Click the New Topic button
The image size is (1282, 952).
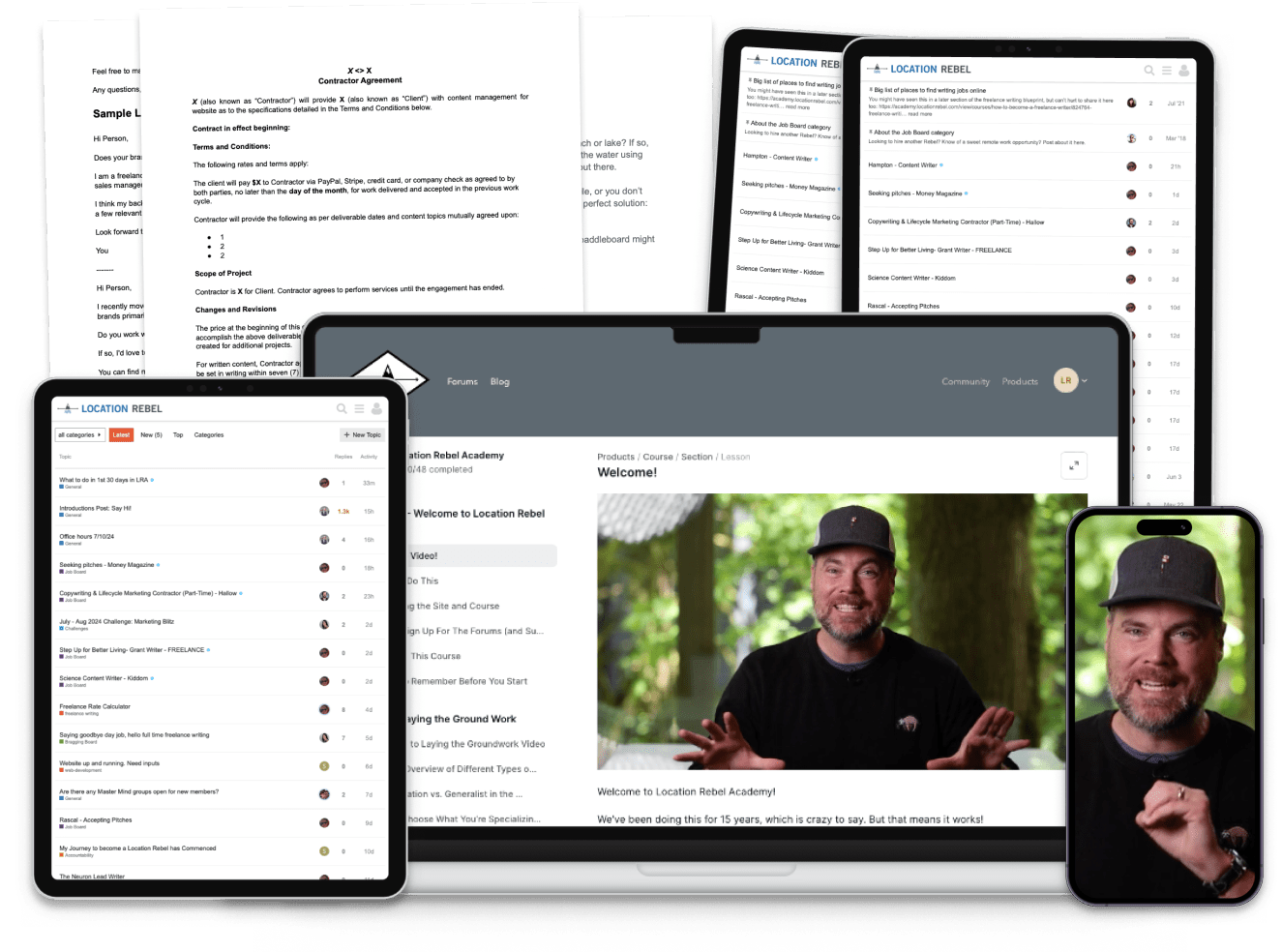[363, 435]
